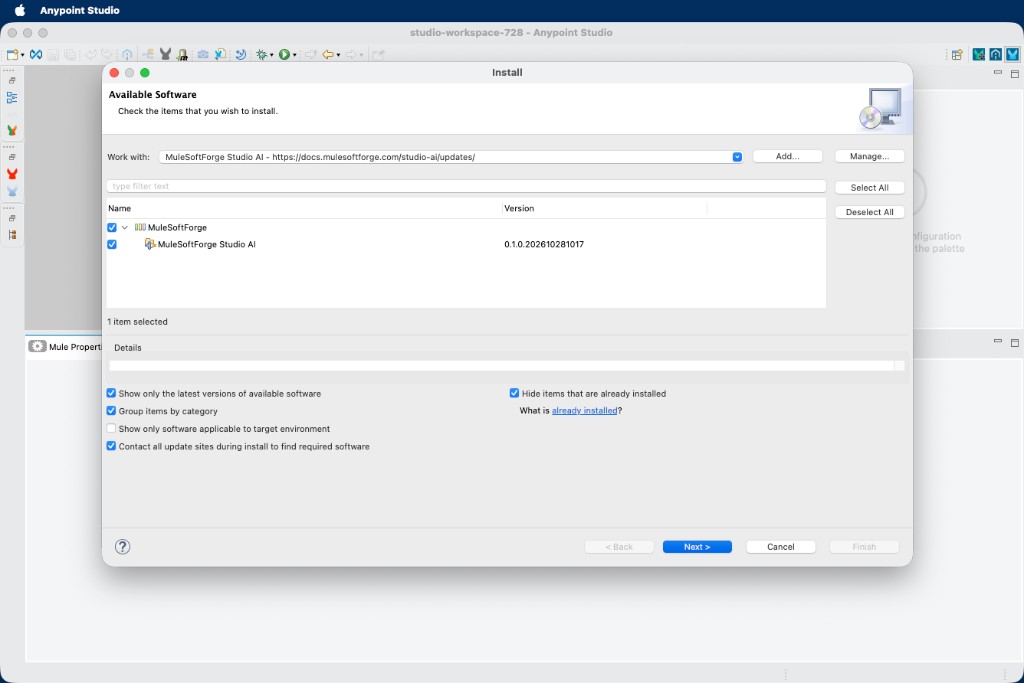
Task: Click the topmost Restore icon in left sidebar
Action: click(12, 80)
